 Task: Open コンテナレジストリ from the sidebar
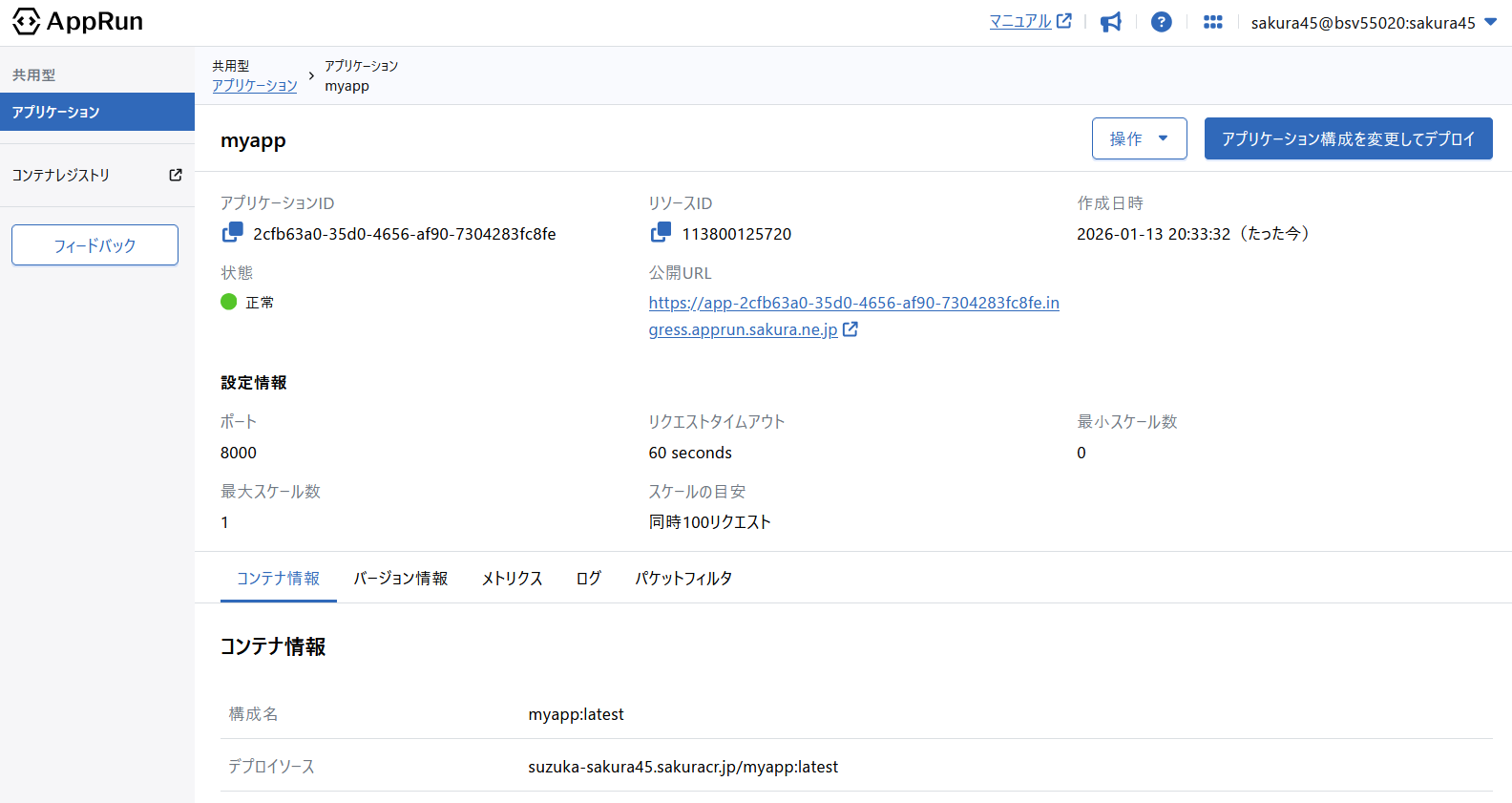point(97,175)
